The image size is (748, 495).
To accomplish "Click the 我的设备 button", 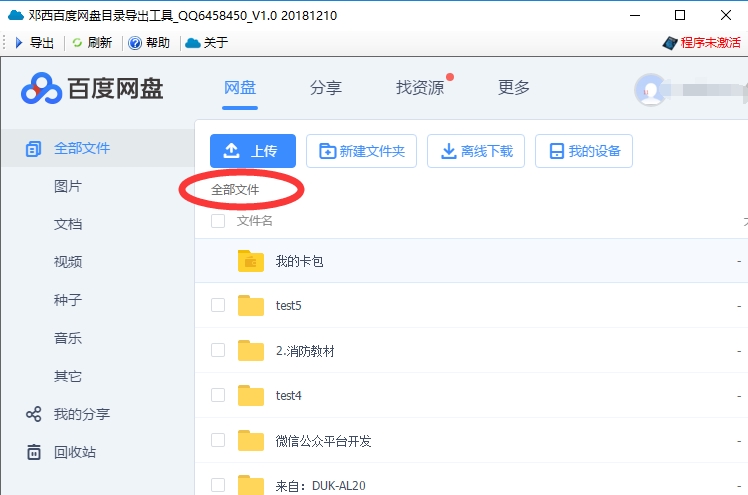I will [x=584, y=151].
